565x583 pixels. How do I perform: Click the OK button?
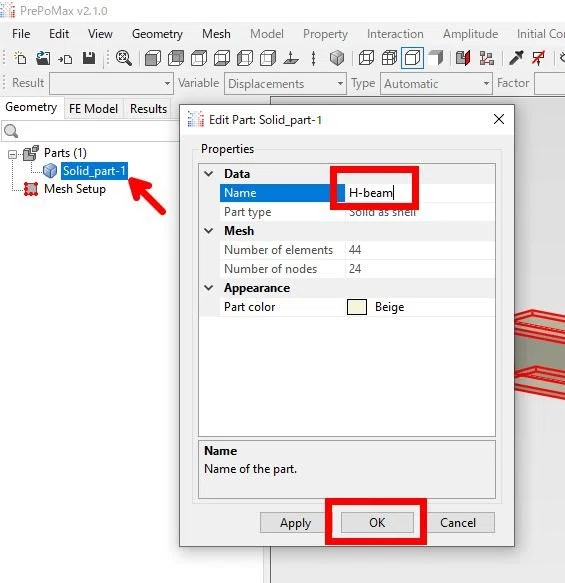tap(377, 522)
